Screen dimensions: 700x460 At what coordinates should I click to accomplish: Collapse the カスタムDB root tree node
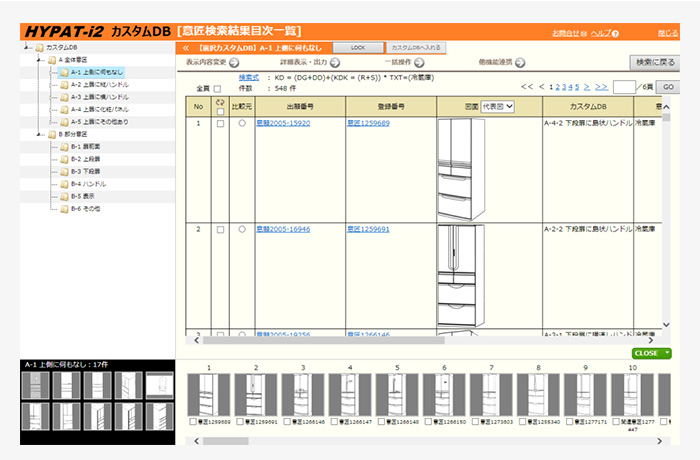27,47
